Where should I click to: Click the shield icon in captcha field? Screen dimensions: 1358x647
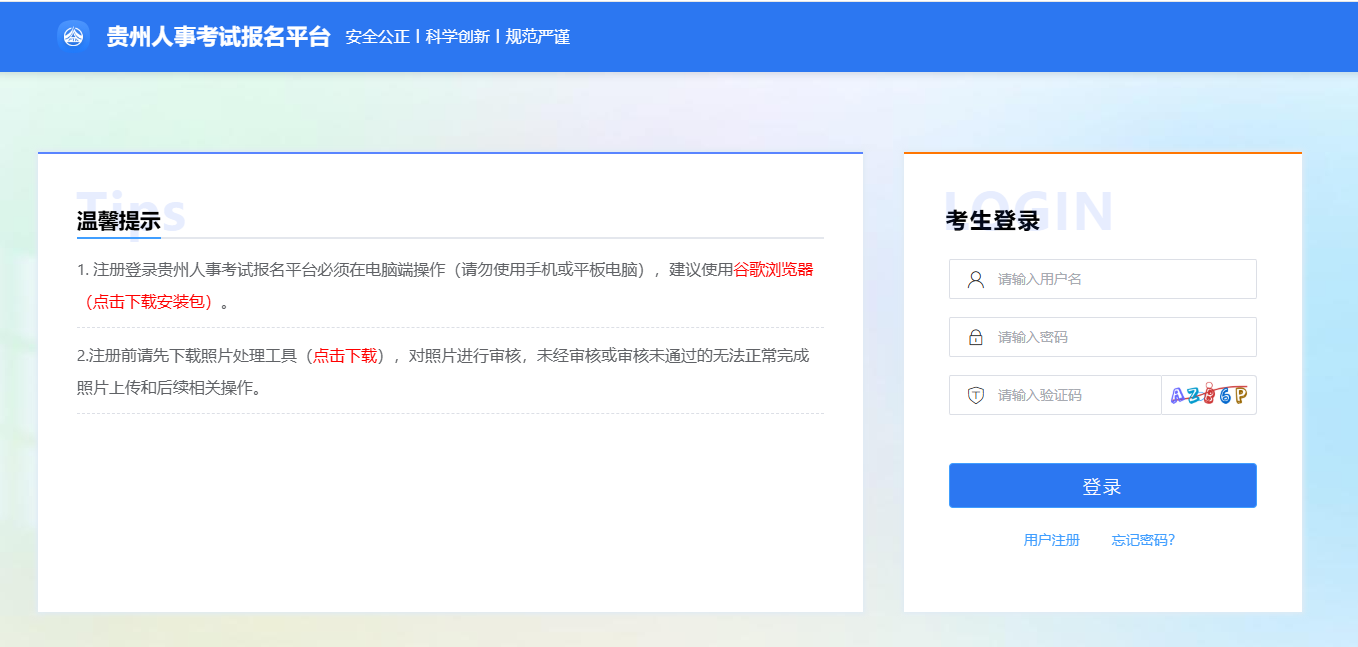(x=976, y=395)
